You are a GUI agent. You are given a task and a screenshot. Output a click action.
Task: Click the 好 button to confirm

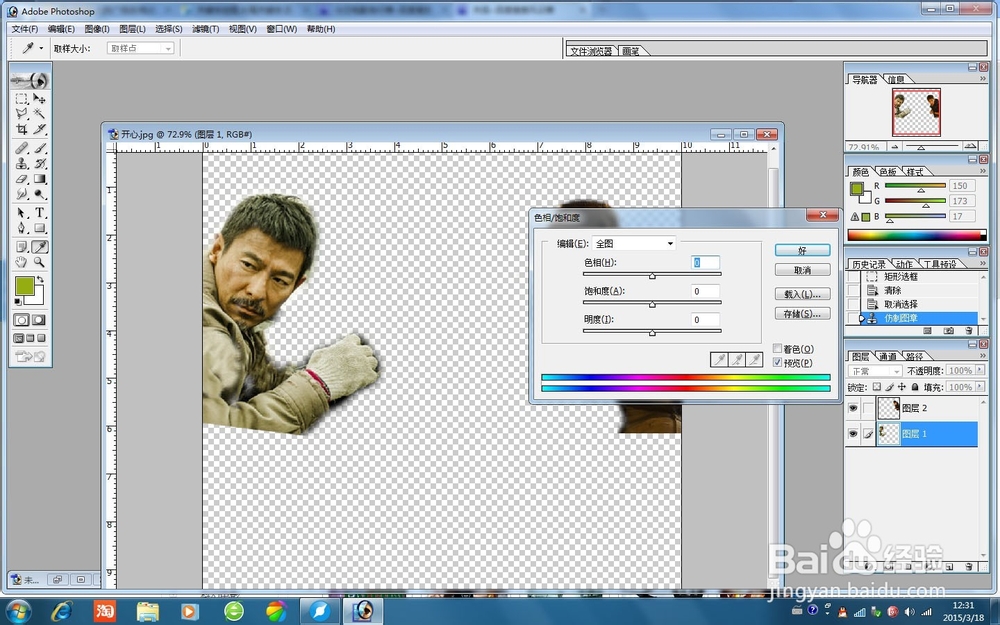tap(802, 251)
